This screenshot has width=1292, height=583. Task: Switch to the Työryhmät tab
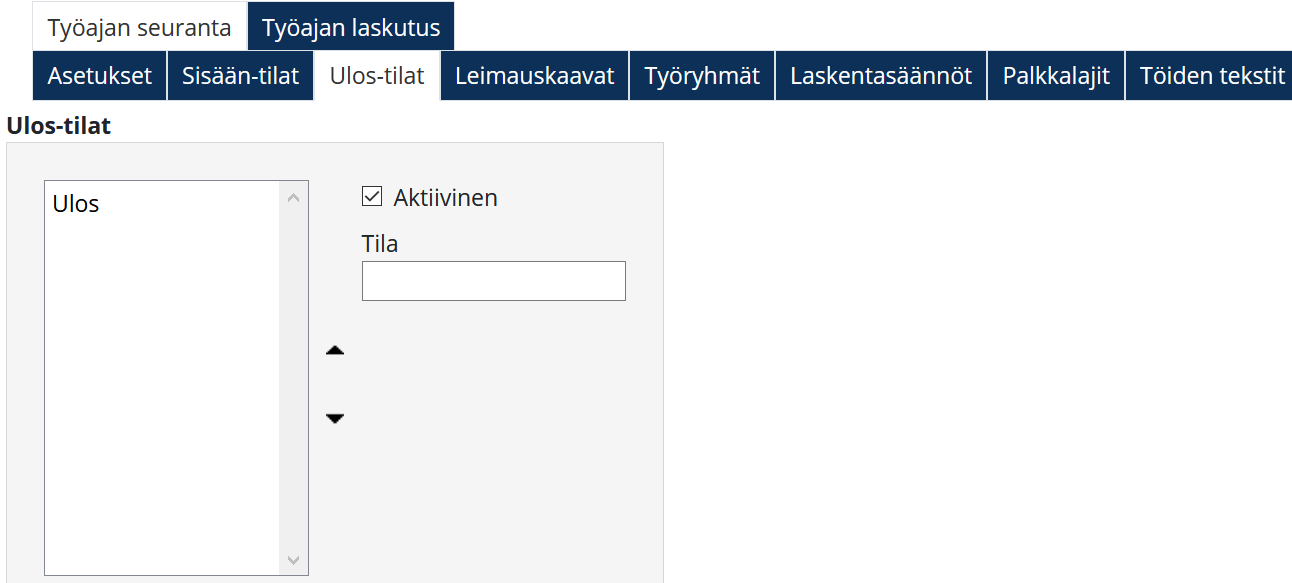point(702,76)
